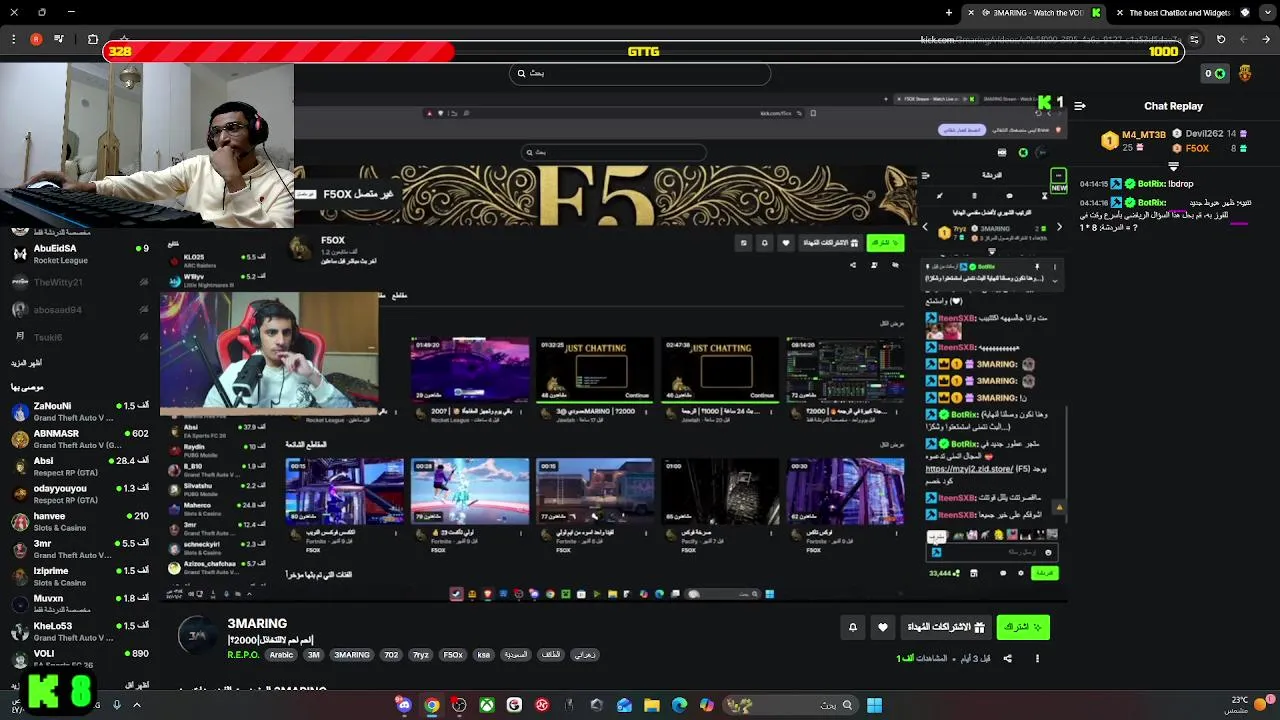
Task: Open Tsuki6 channel in sidebar
Action: (80, 337)
